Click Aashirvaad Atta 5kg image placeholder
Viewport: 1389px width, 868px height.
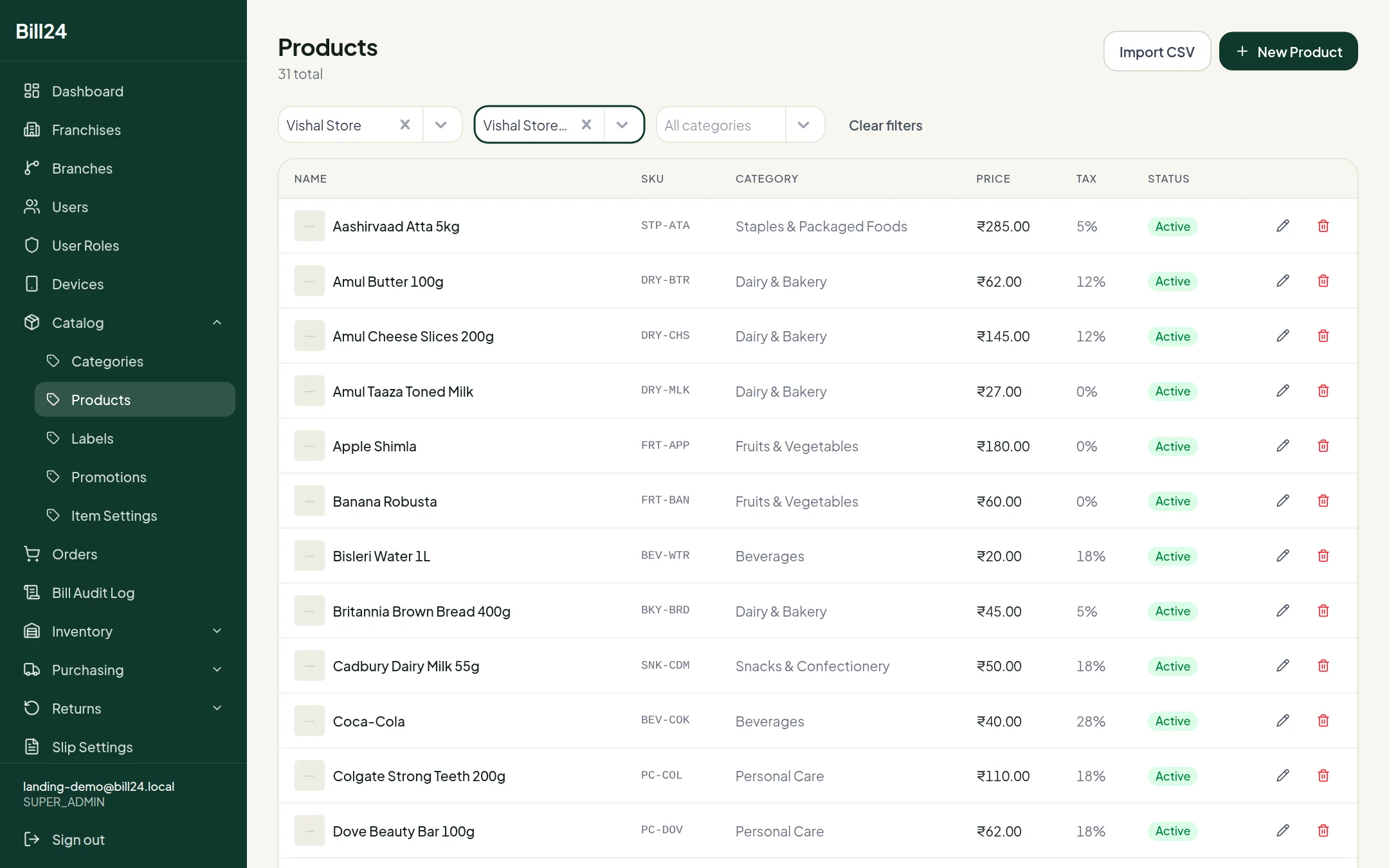[x=309, y=226]
